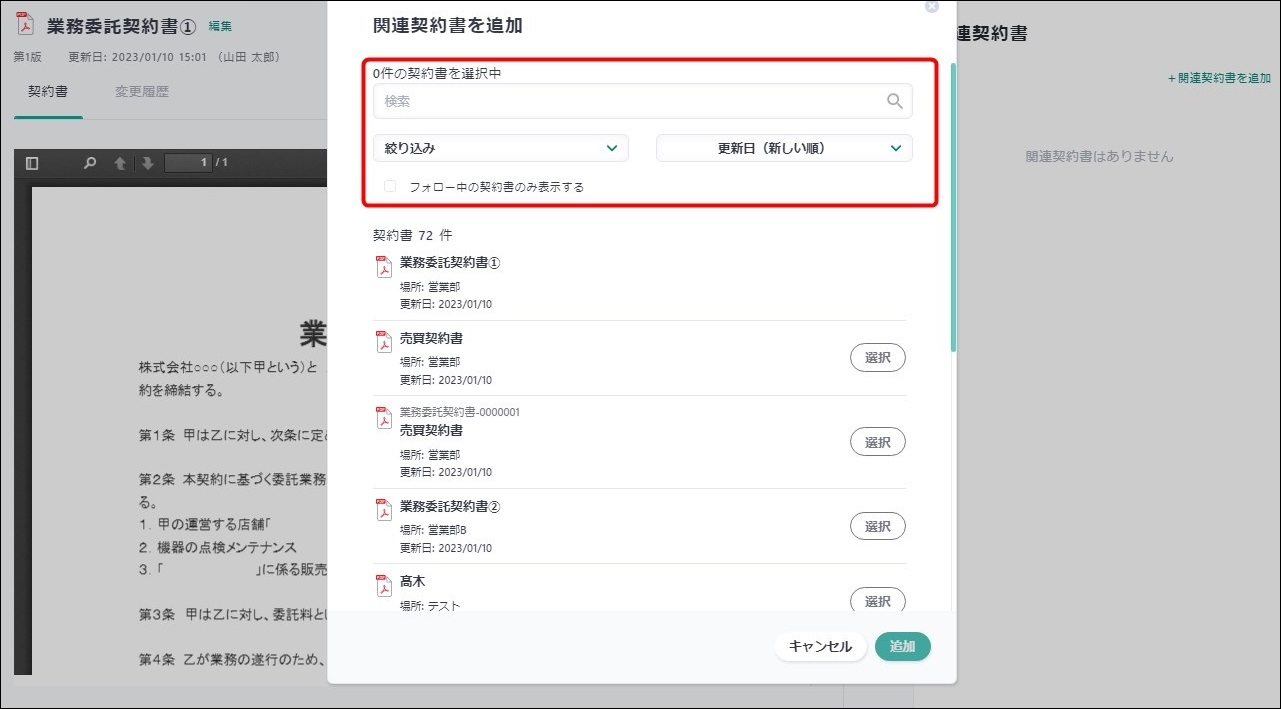The height and width of the screenshot is (709, 1281).
Task: Go to previous page in PDF viewer
Action: pos(120,163)
